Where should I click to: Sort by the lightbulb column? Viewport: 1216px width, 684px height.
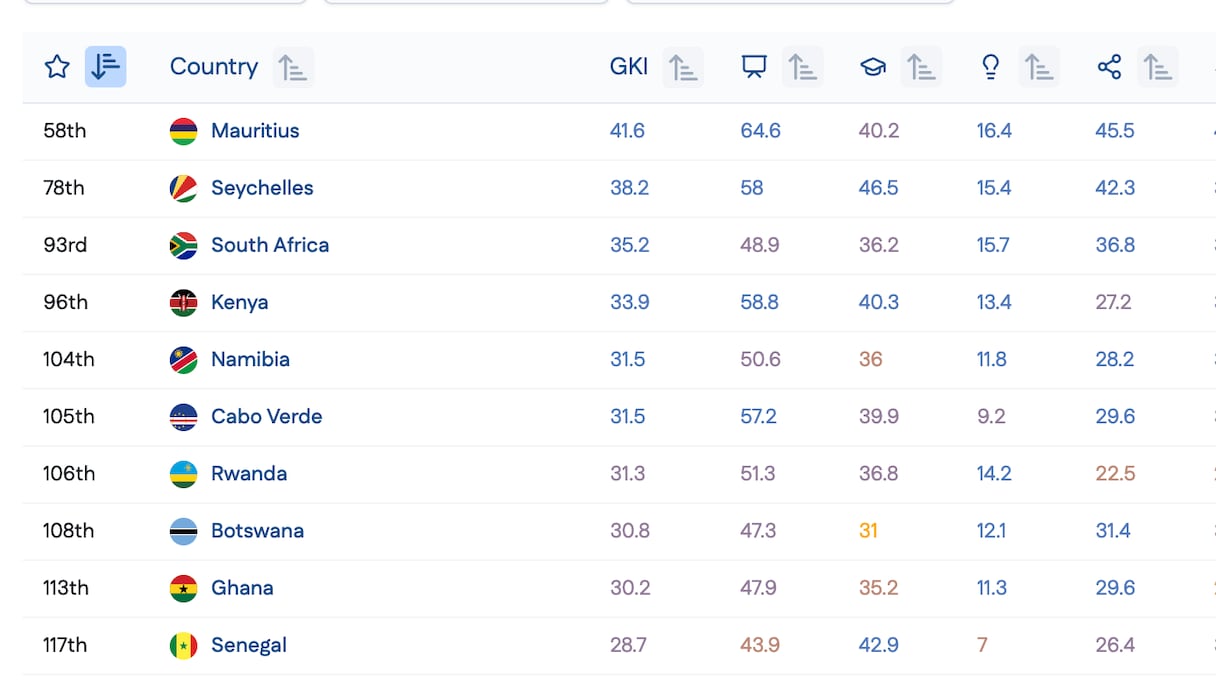(1039, 67)
